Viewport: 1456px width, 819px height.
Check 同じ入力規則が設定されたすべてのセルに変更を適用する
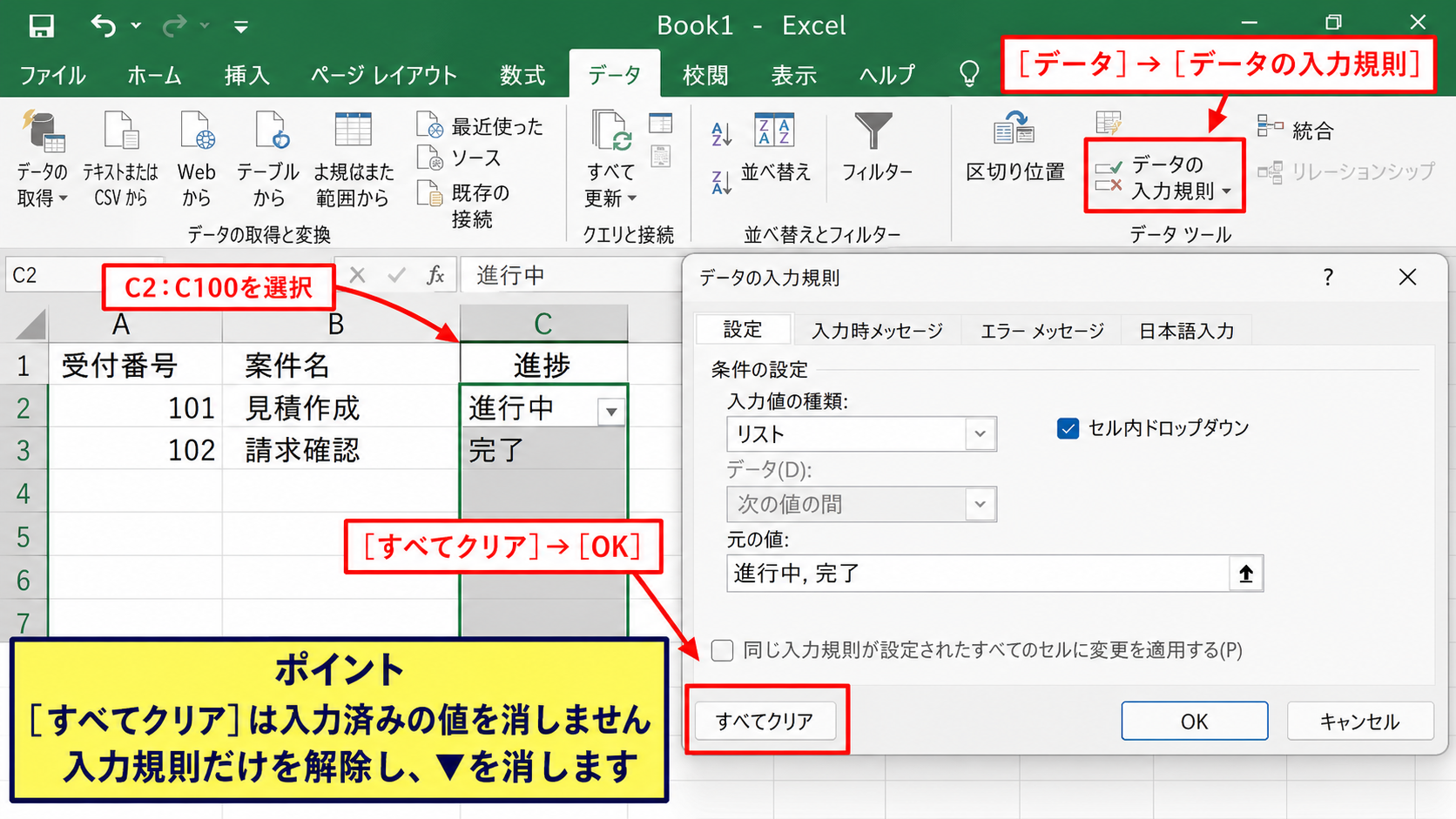coord(722,650)
